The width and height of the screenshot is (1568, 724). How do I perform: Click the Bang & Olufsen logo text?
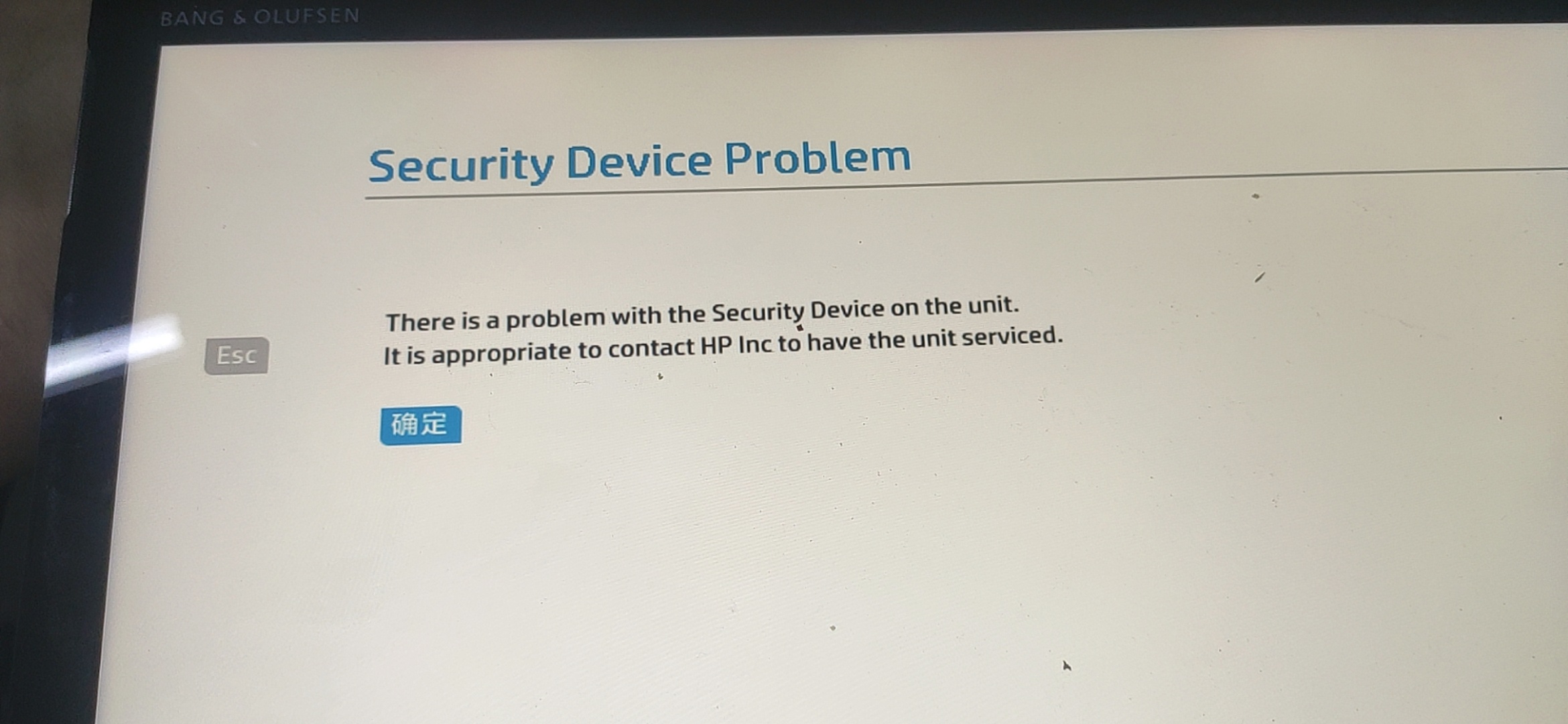(x=260, y=16)
